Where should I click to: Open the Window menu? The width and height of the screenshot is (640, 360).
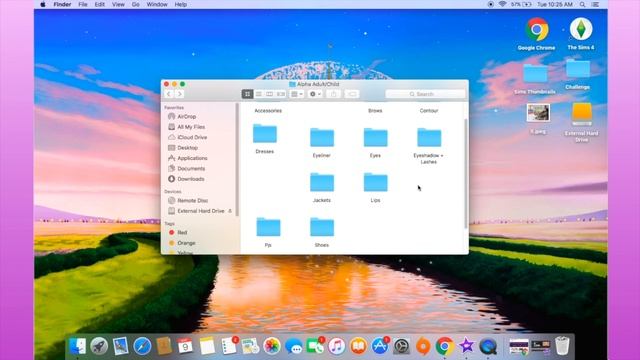click(x=157, y=4)
